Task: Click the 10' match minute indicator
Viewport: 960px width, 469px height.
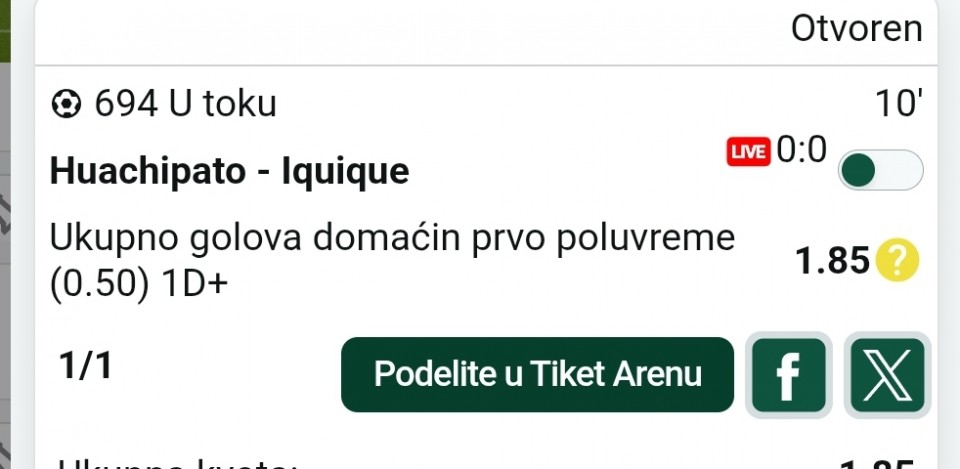Action: click(x=899, y=103)
